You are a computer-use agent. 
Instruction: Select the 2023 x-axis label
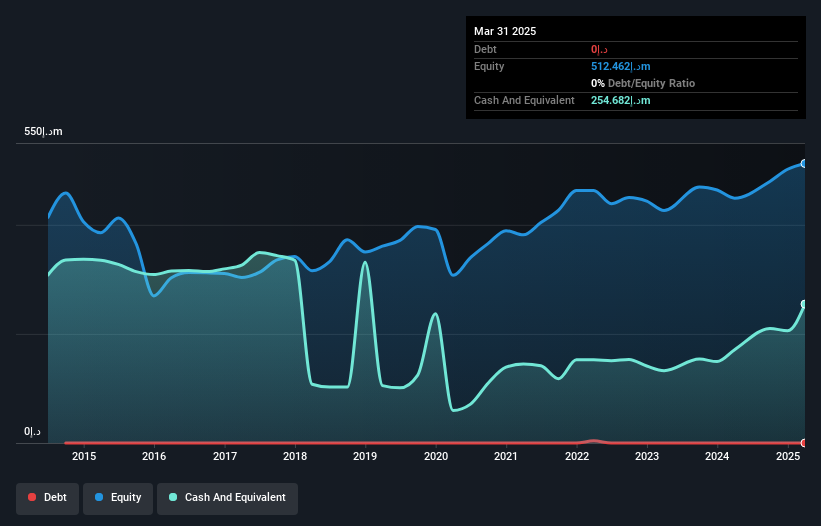(x=647, y=456)
